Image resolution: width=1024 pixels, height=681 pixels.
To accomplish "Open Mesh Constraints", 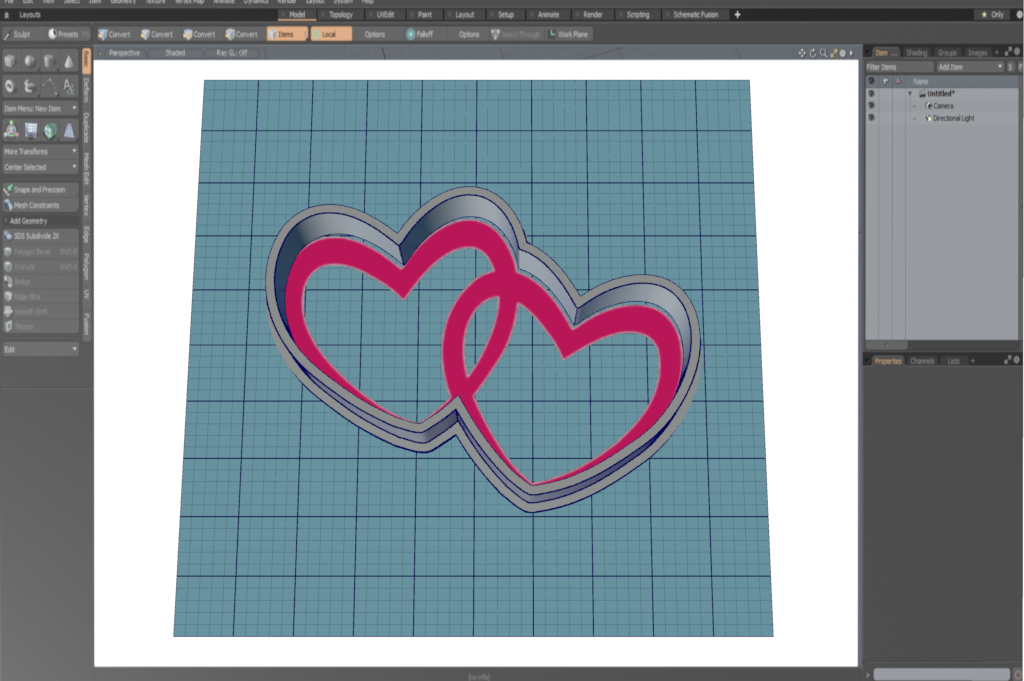I will (x=40, y=205).
